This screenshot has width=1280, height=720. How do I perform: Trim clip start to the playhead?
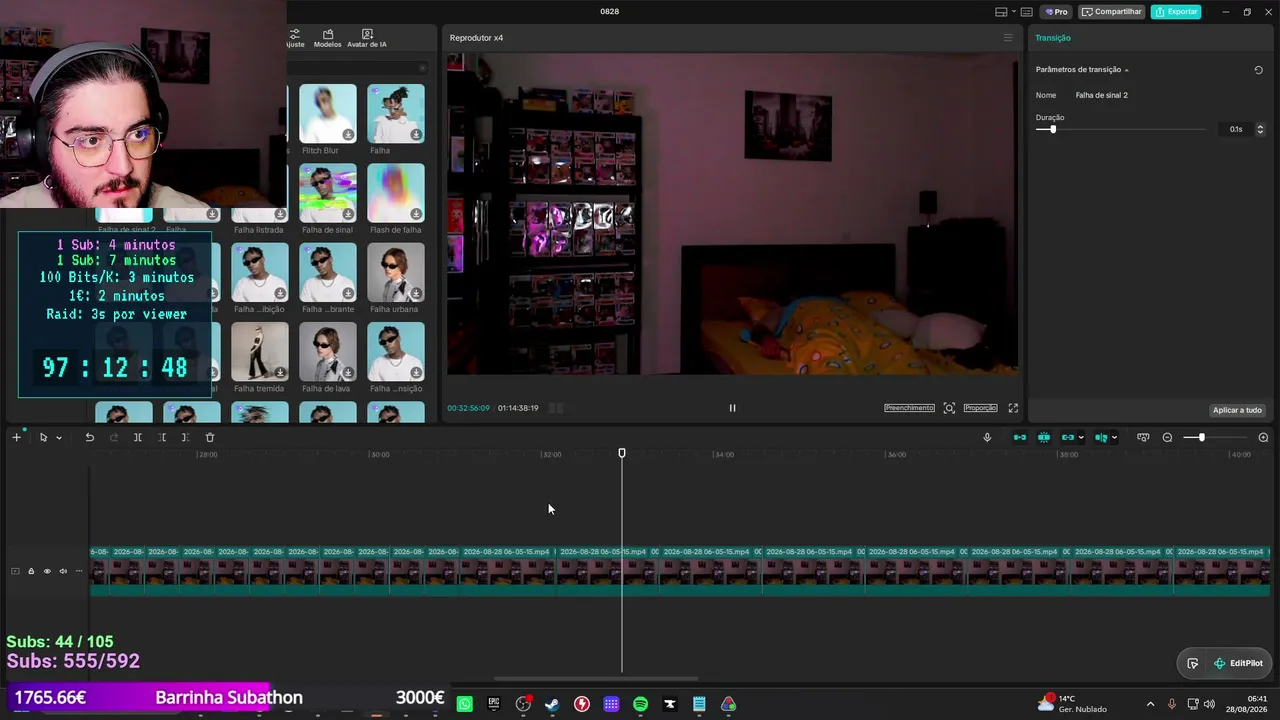tap(162, 437)
